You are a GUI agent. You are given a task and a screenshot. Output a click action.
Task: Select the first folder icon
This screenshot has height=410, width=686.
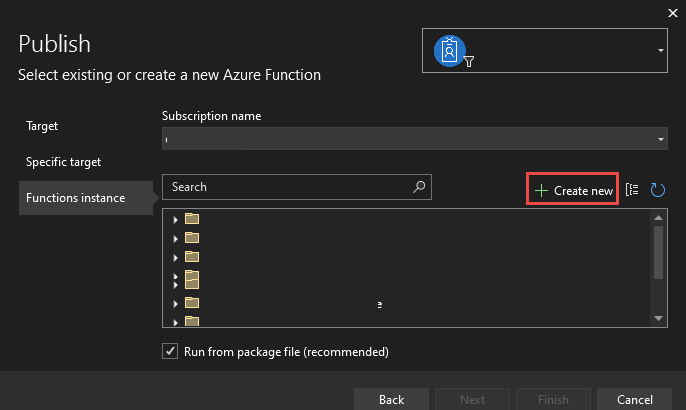pos(192,218)
